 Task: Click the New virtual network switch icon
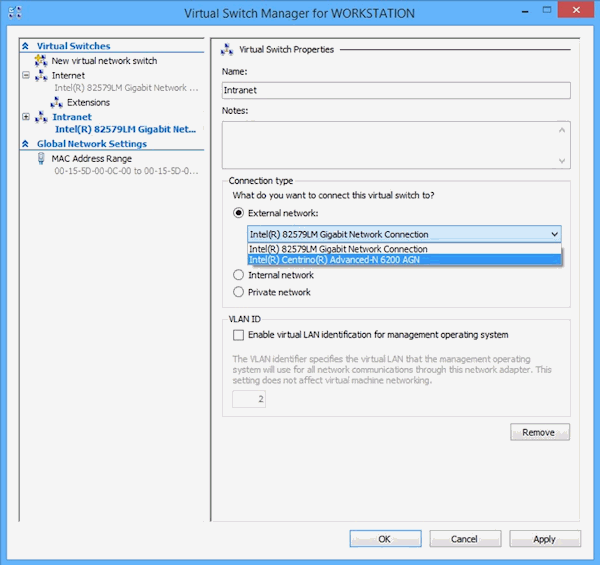41,61
